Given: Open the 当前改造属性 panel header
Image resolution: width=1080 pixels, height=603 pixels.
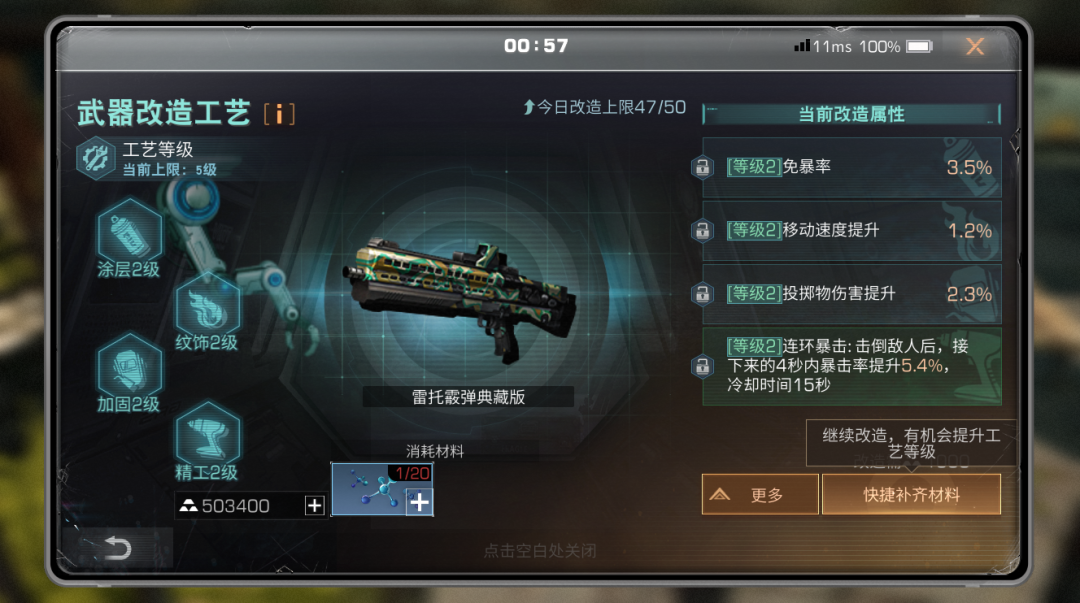Looking at the screenshot, I should click(x=851, y=114).
